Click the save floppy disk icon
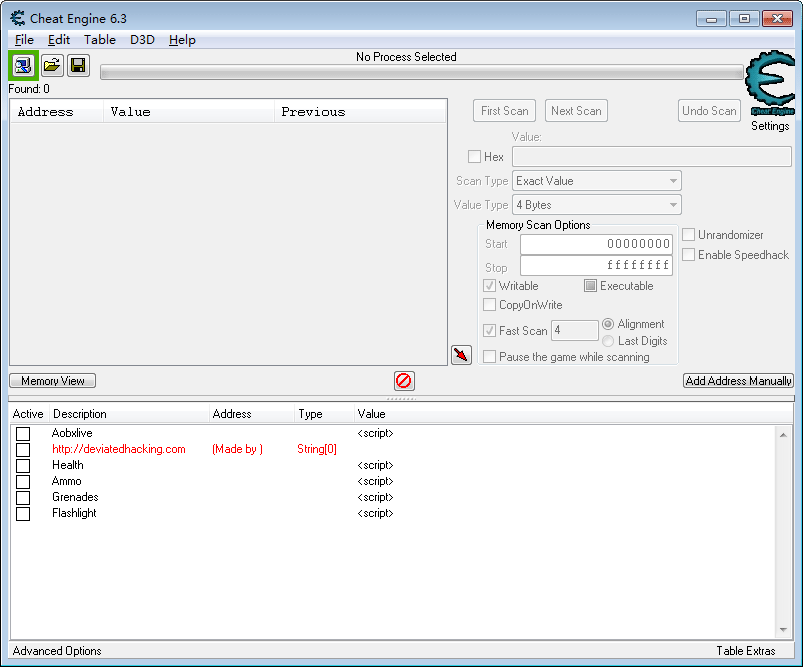This screenshot has width=803, height=667. [x=78, y=66]
